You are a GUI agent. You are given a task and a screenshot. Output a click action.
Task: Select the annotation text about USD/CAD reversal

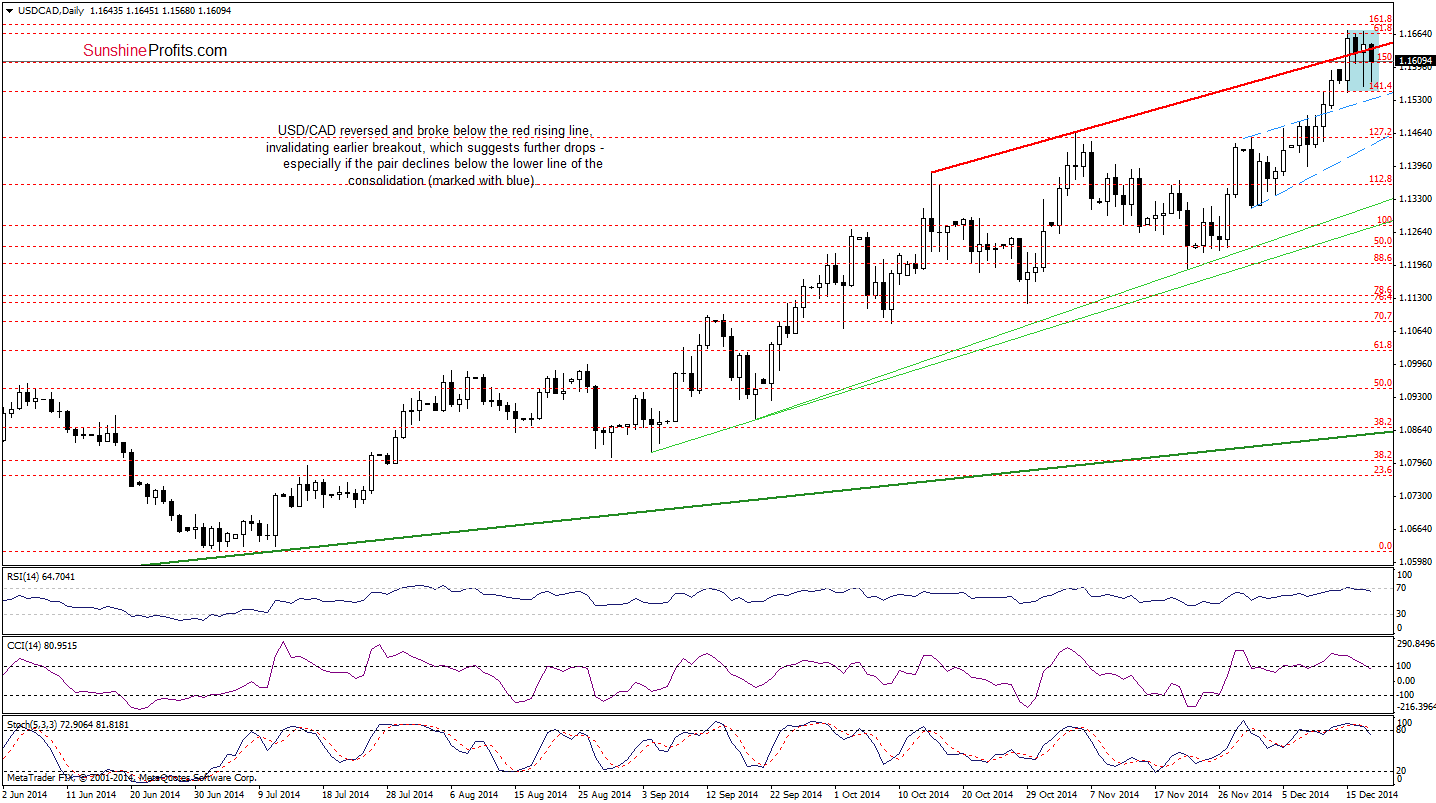433,156
